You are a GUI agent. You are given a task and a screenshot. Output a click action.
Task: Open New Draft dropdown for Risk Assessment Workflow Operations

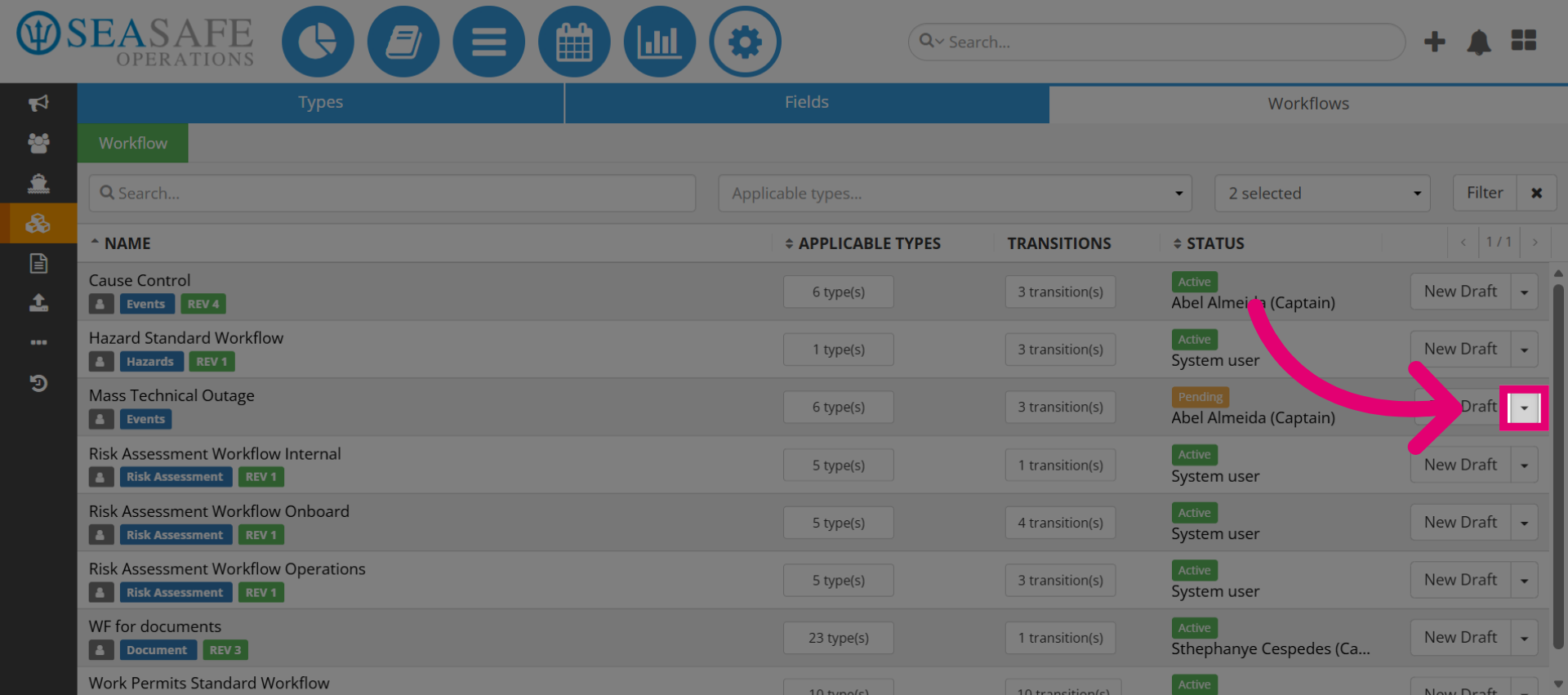coord(1525,581)
